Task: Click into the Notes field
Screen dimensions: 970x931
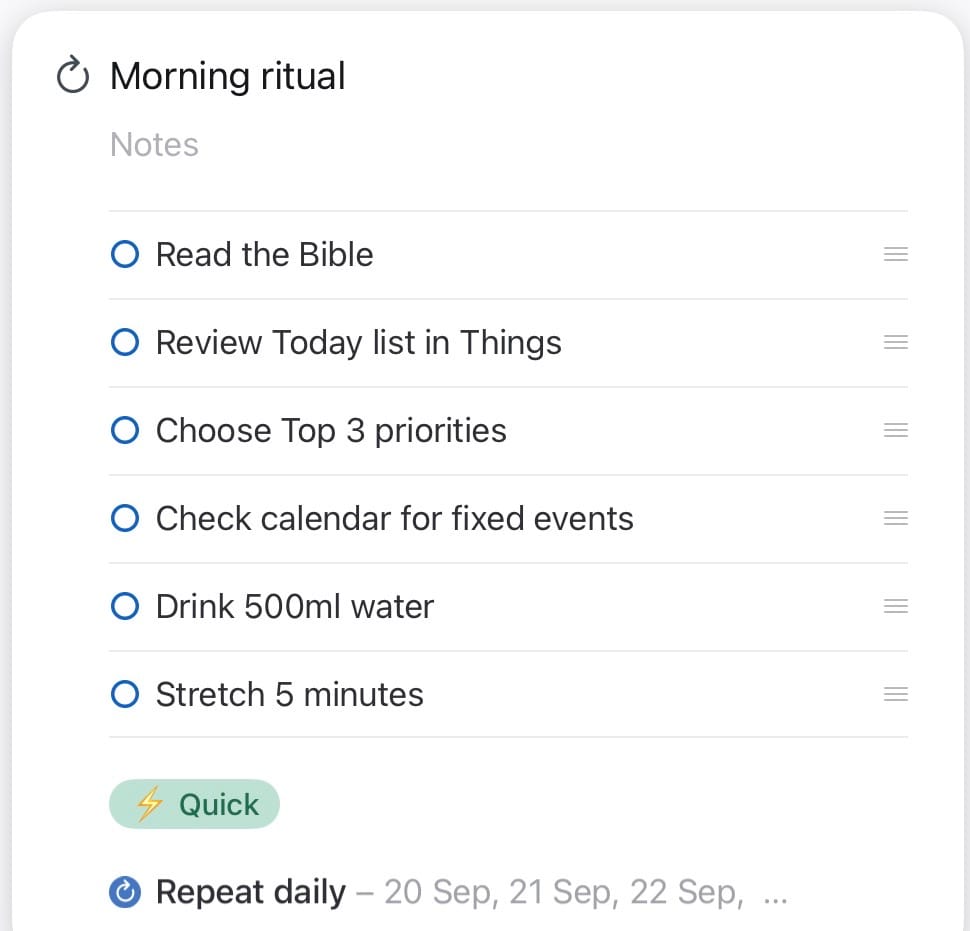Action: [155, 145]
